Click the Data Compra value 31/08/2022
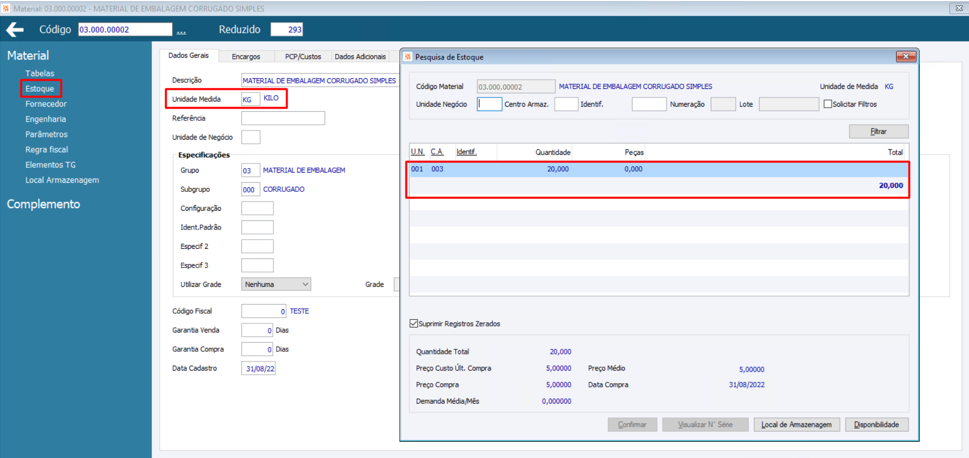The height and width of the screenshot is (458, 969). coord(747,384)
